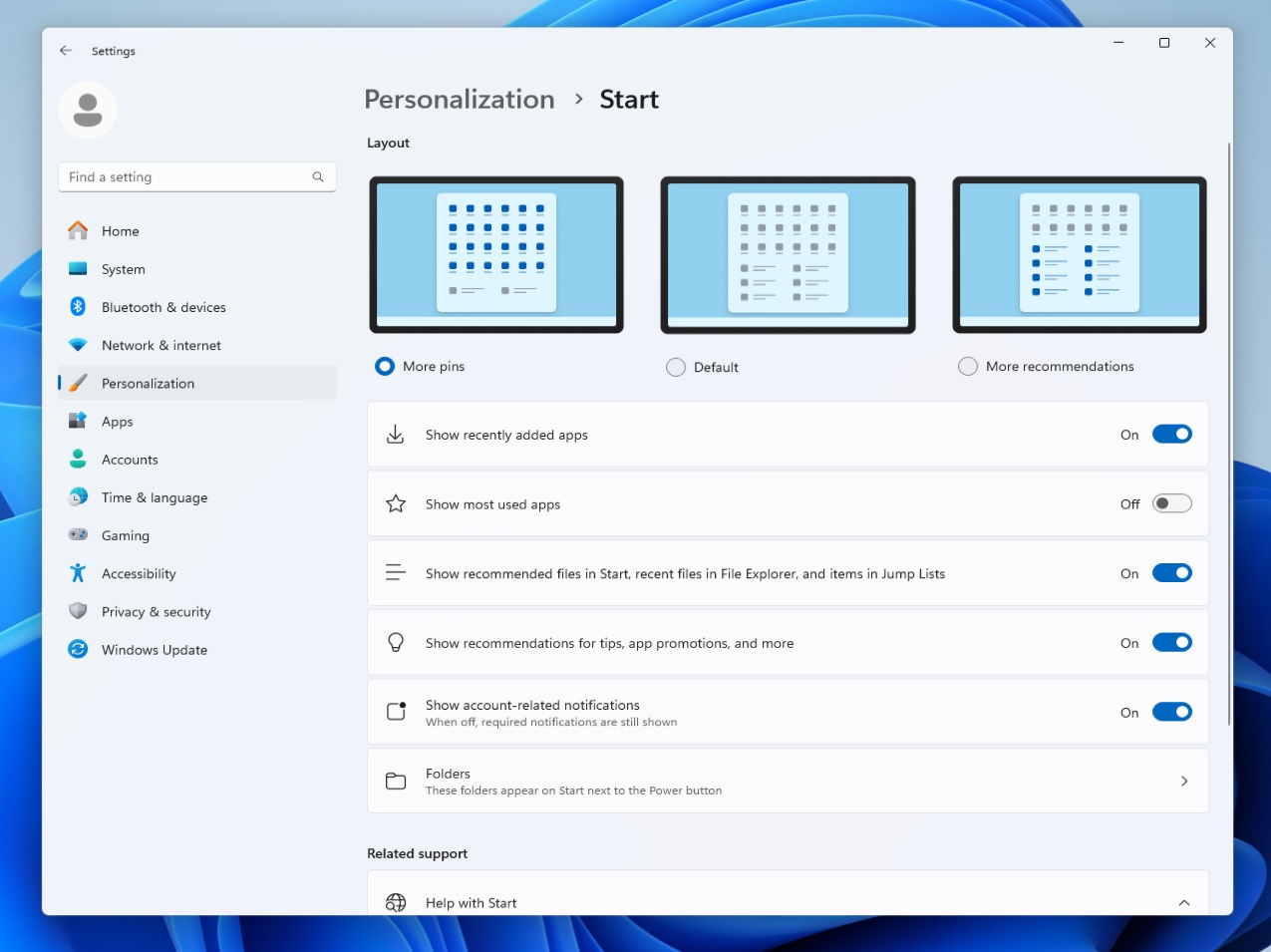This screenshot has width=1271, height=952.
Task: Click the Accounts icon in the sidebar
Action: [78, 459]
